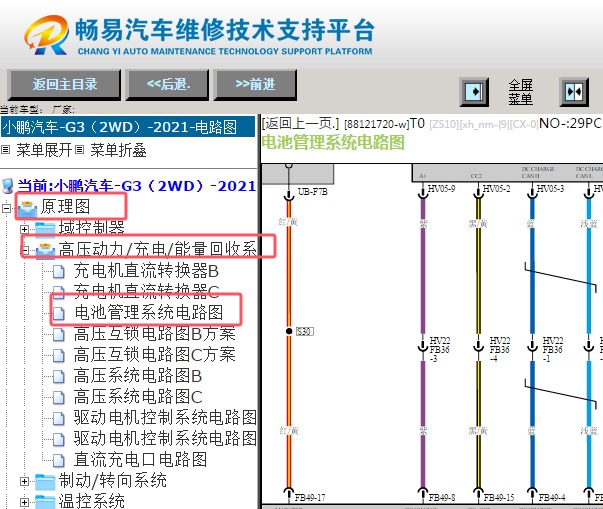Select the 高压动力/充电/能量回收系 folder
This screenshot has width=603, height=509.
point(158,249)
